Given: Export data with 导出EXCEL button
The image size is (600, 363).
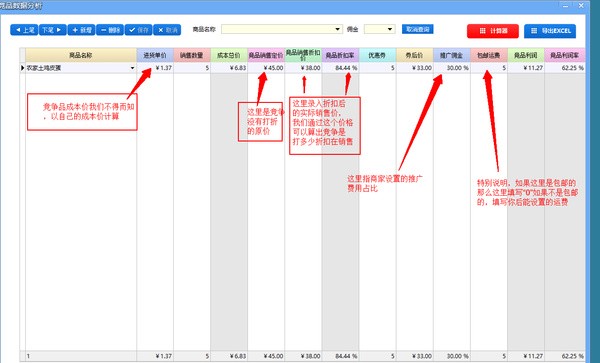Looking at the screenshot, I should [550, 31].
